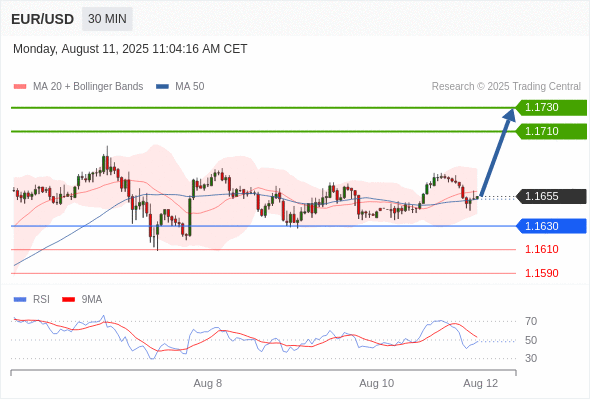Click the RSI 70 level label
The height and width of the screenshot is (400, 590).
pos(531,321)
